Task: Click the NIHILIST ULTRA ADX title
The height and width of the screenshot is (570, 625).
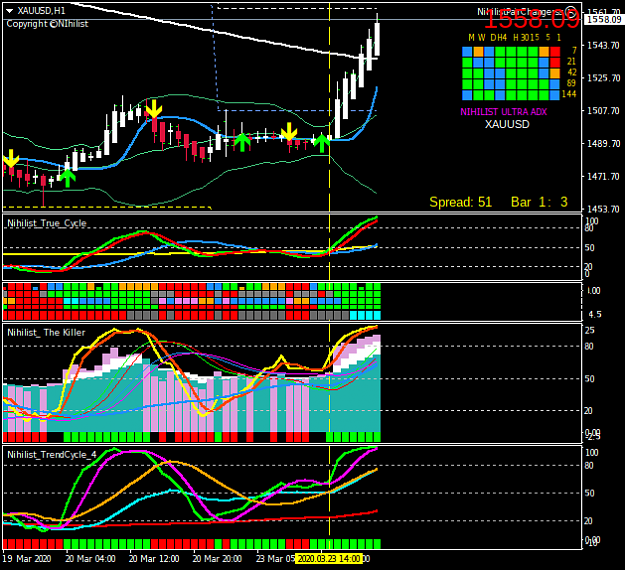Action: click(x=503, y=112)
